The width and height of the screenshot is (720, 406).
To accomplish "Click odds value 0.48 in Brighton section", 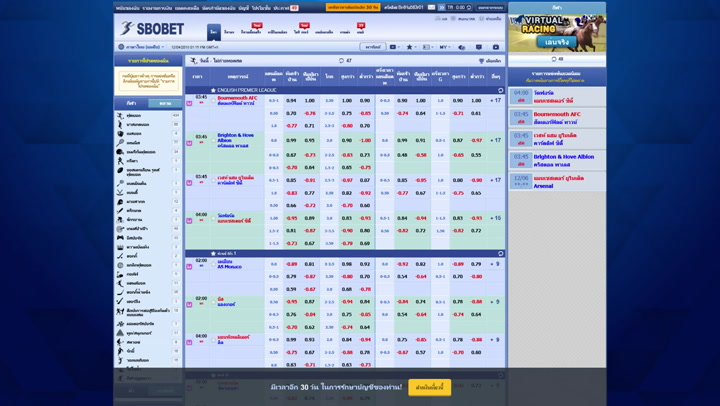I will [x=402, y=155].
